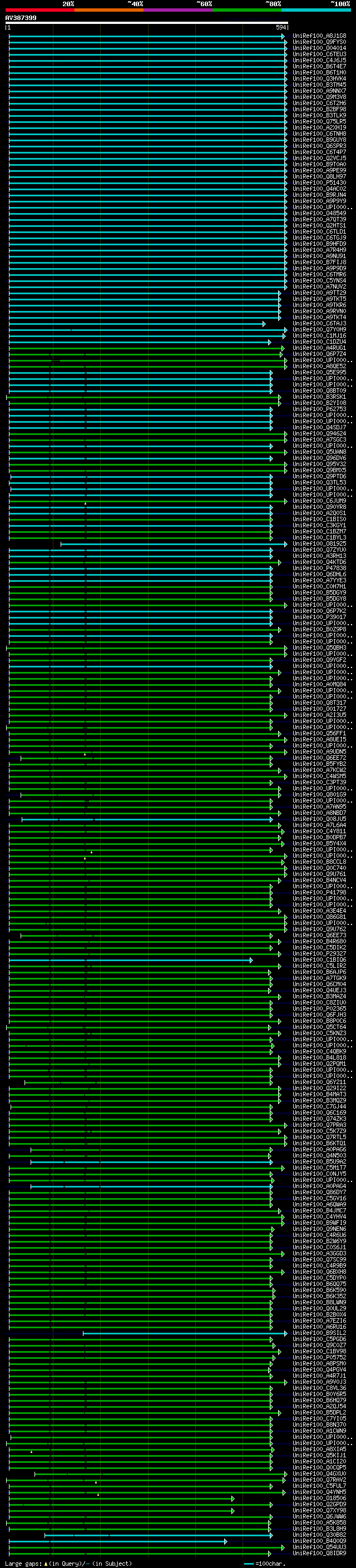
Task: Select hit label UniRef100_Q30B82
Action: point(319,1535)
